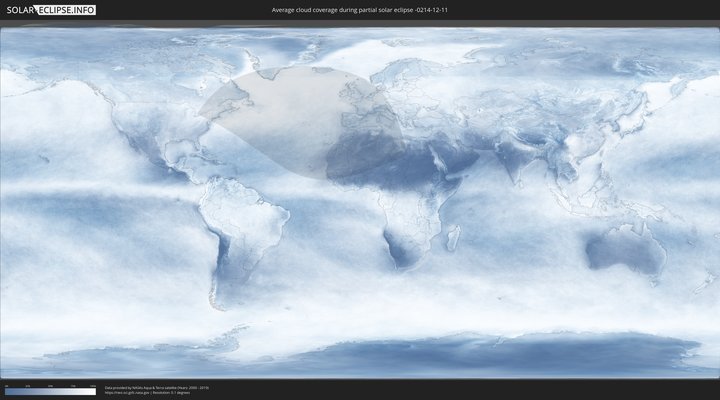Click the white ECLIPSE.INFO box in the logo
Image resolution: width=720 pixels, height=400 pixels.
coord(66,10)
